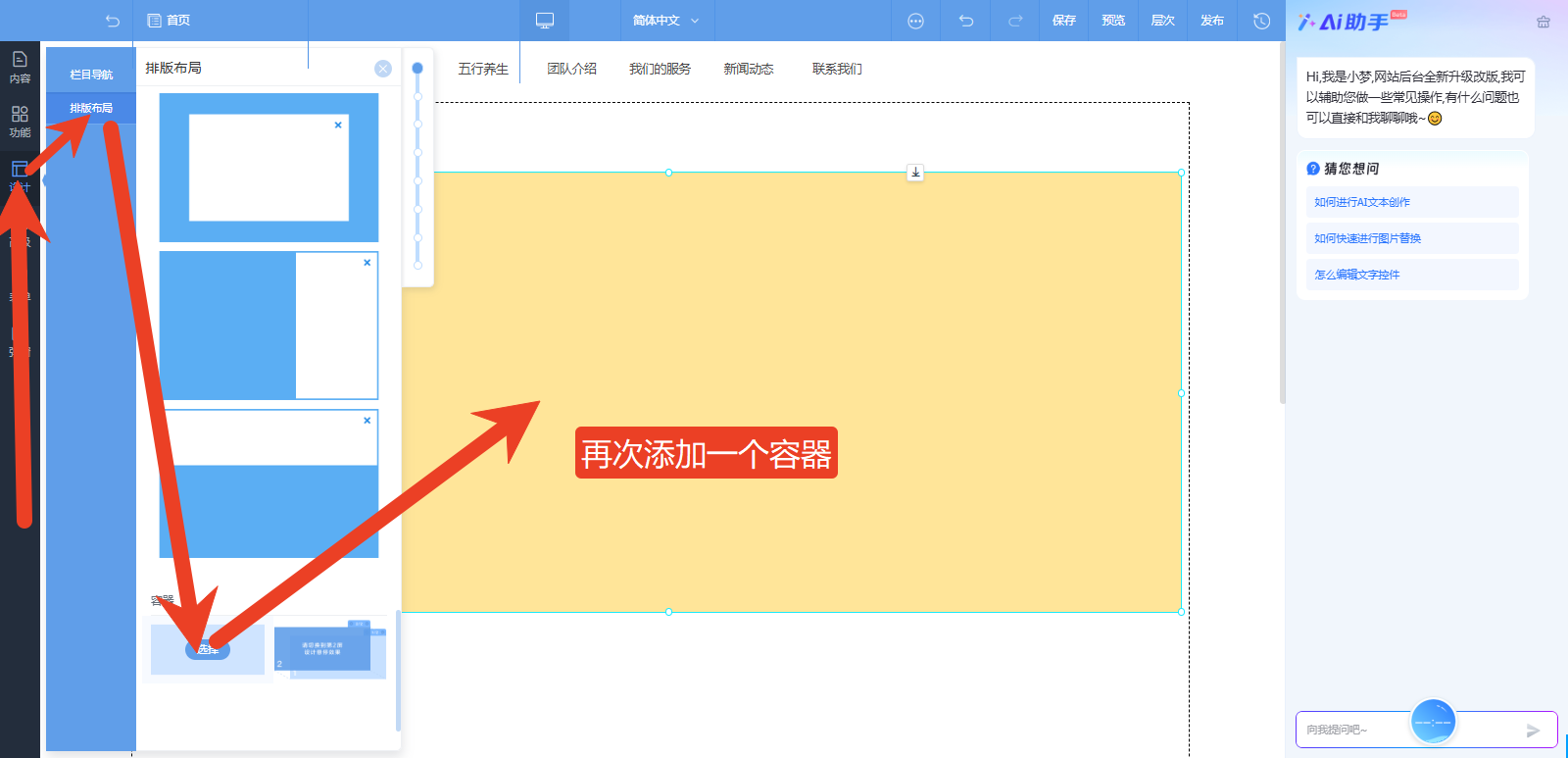Click the desktop view monitor icon

click(545, 21)
